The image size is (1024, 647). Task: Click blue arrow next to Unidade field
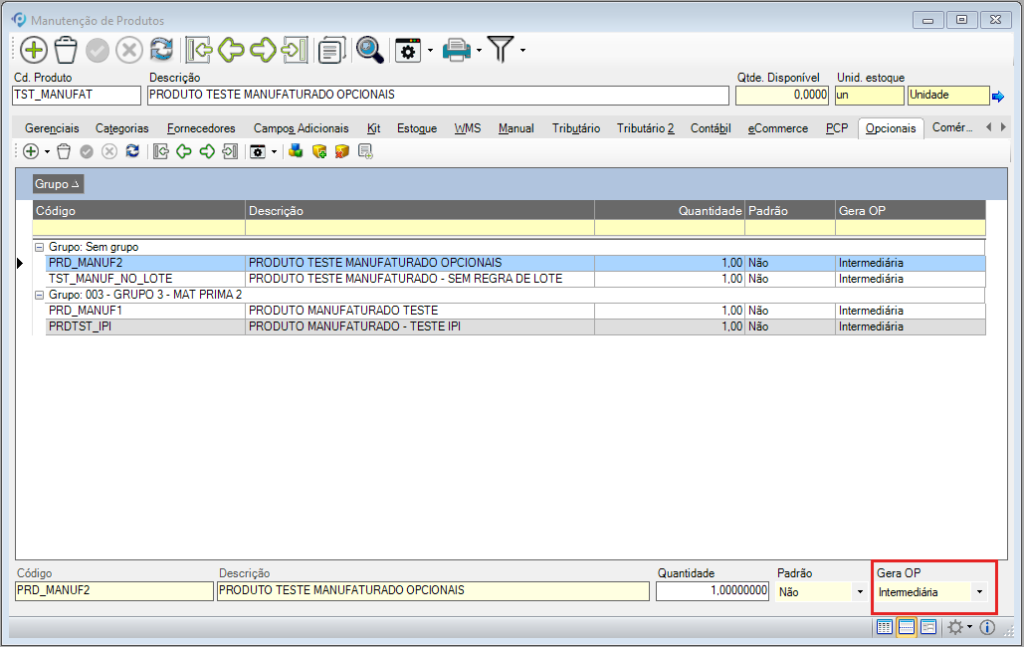(x=997, y=96)
